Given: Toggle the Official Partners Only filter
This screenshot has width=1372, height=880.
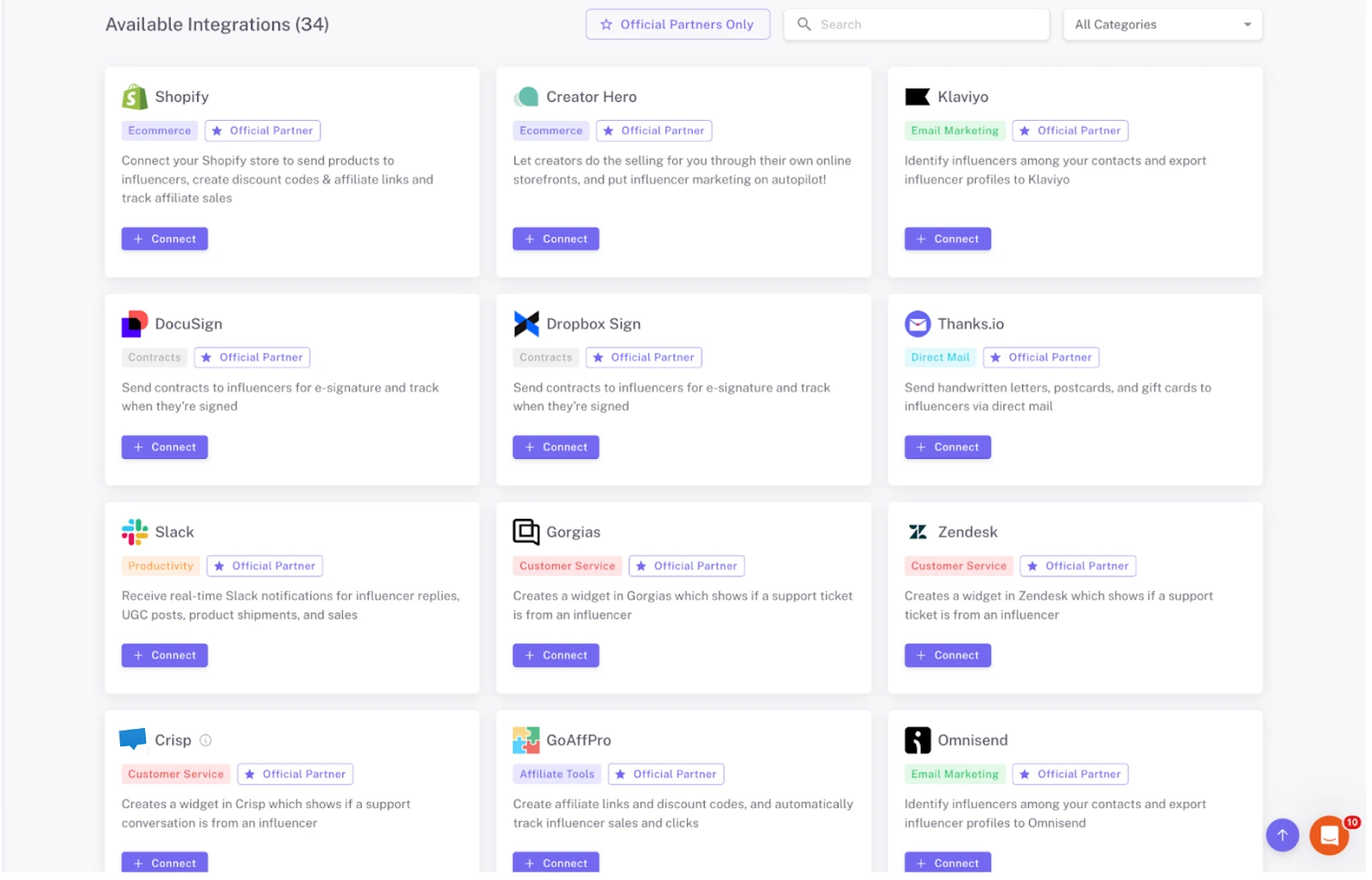Looking at the screenshot, I should 677,24.
